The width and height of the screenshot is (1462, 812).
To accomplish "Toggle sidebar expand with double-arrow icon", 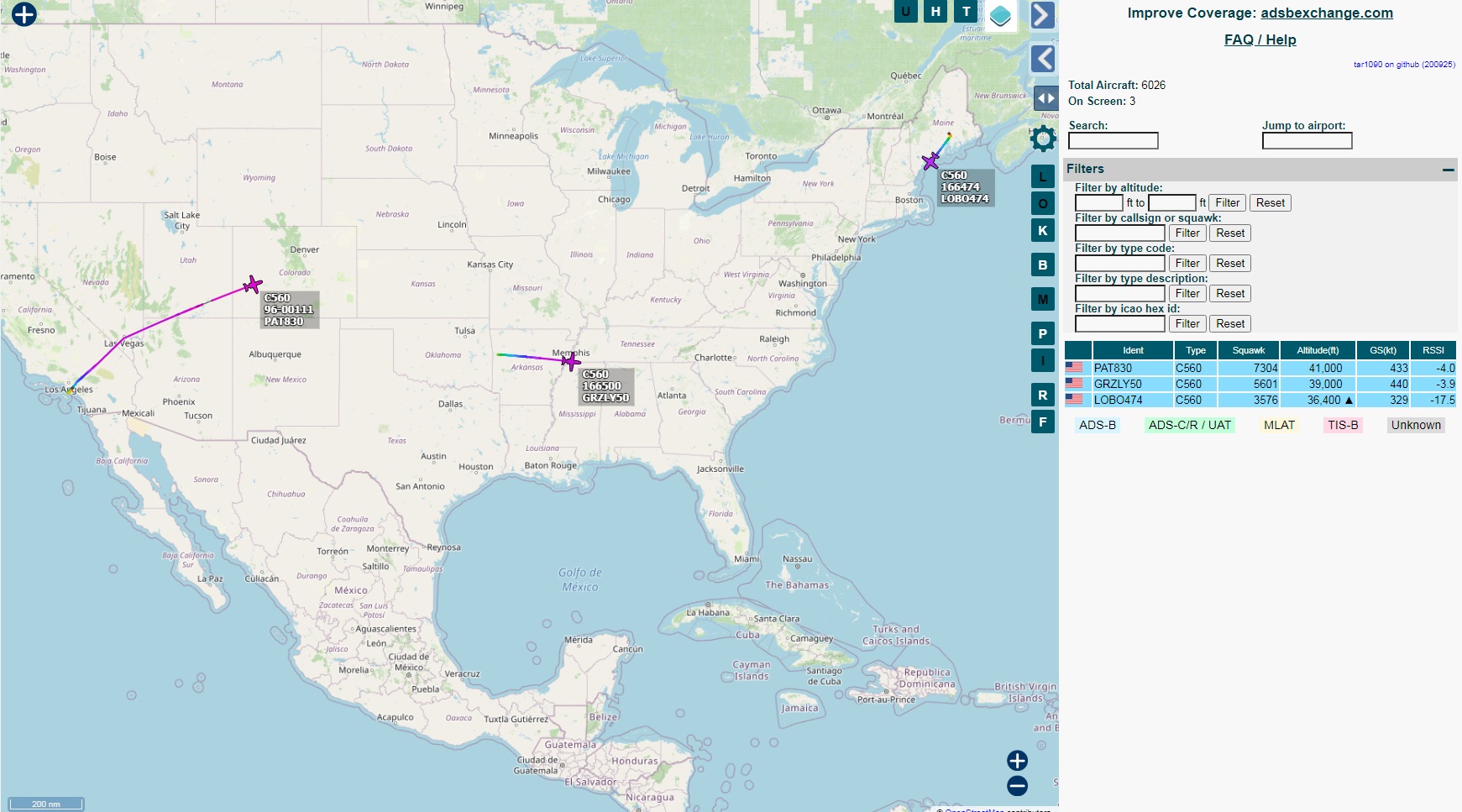I will pos(1045,98).
